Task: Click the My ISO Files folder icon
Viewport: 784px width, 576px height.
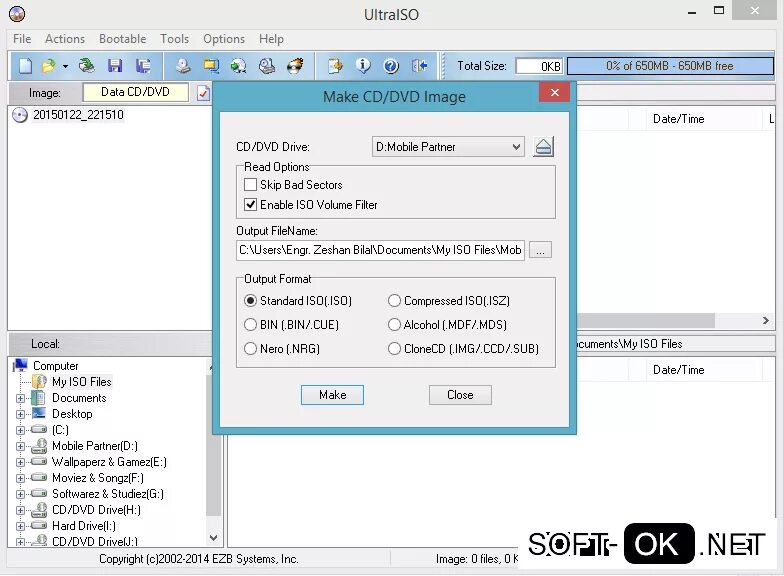Action: (39, 382)
